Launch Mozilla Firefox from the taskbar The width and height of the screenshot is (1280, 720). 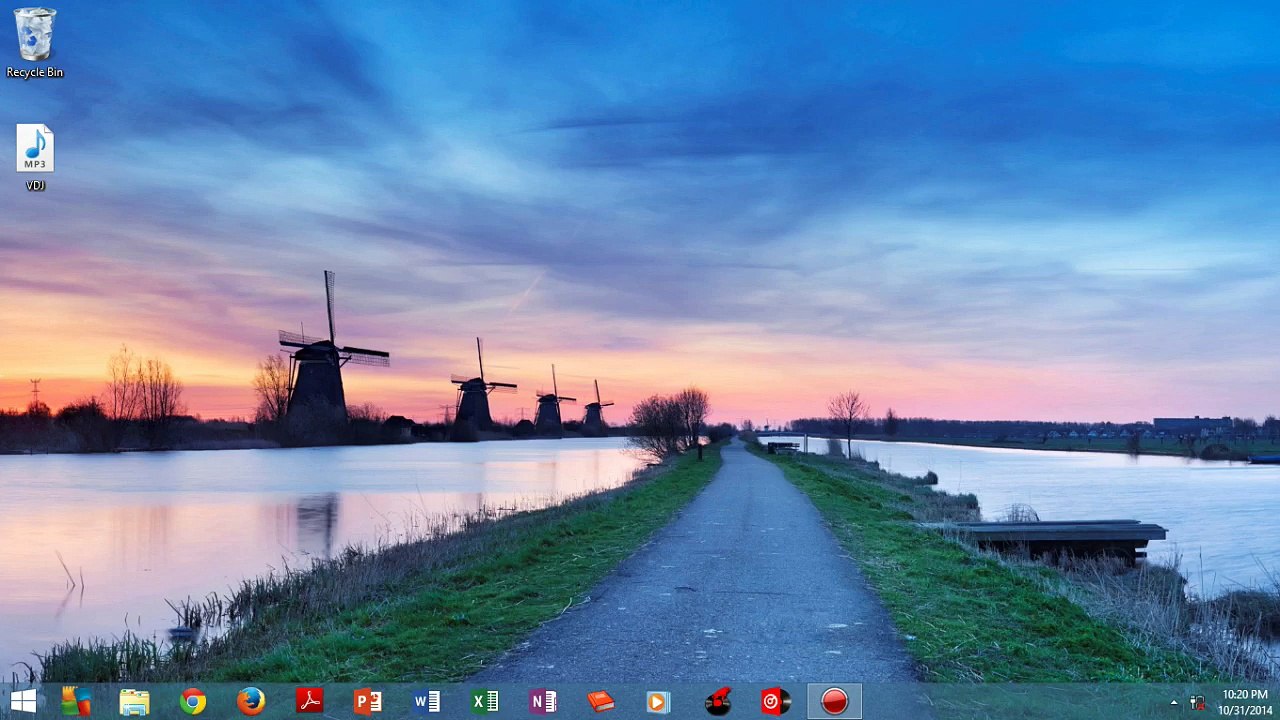point(250,702)
